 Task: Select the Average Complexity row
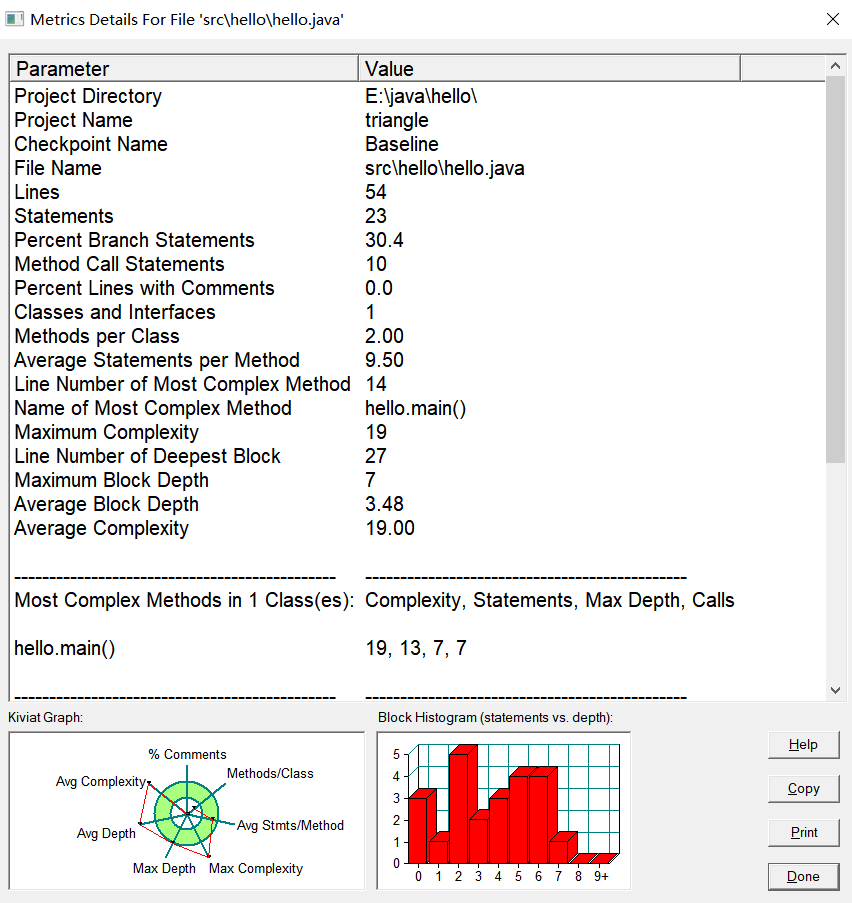click(418, 528)
